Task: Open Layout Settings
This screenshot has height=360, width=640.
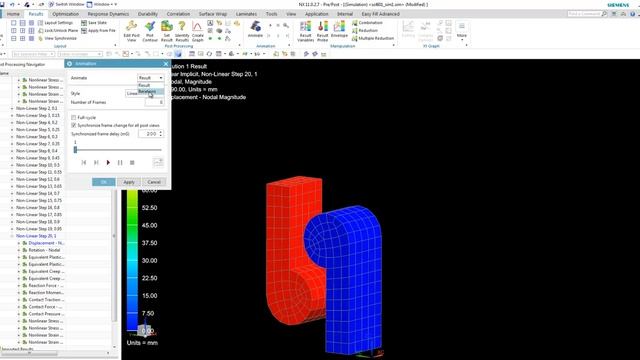Action: pyautogui.click(x=55, y=23)
